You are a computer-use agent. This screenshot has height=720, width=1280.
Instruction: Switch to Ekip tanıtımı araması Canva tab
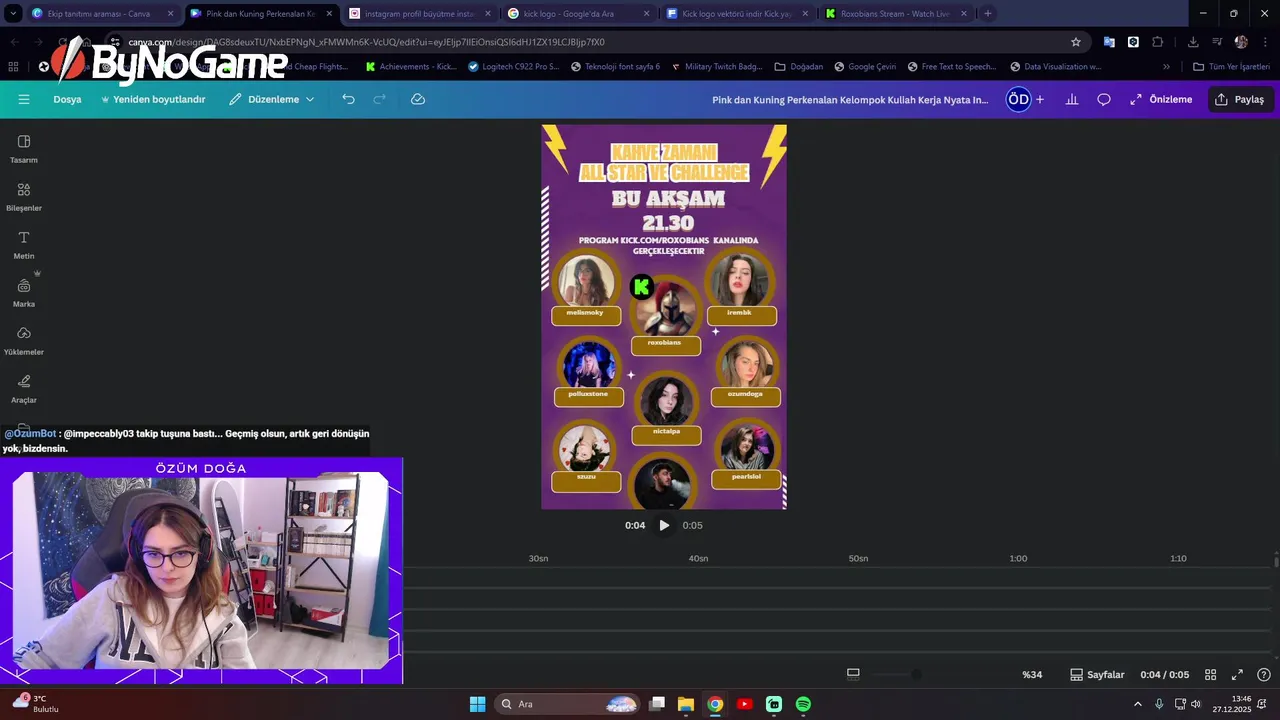tap(102, 14)
